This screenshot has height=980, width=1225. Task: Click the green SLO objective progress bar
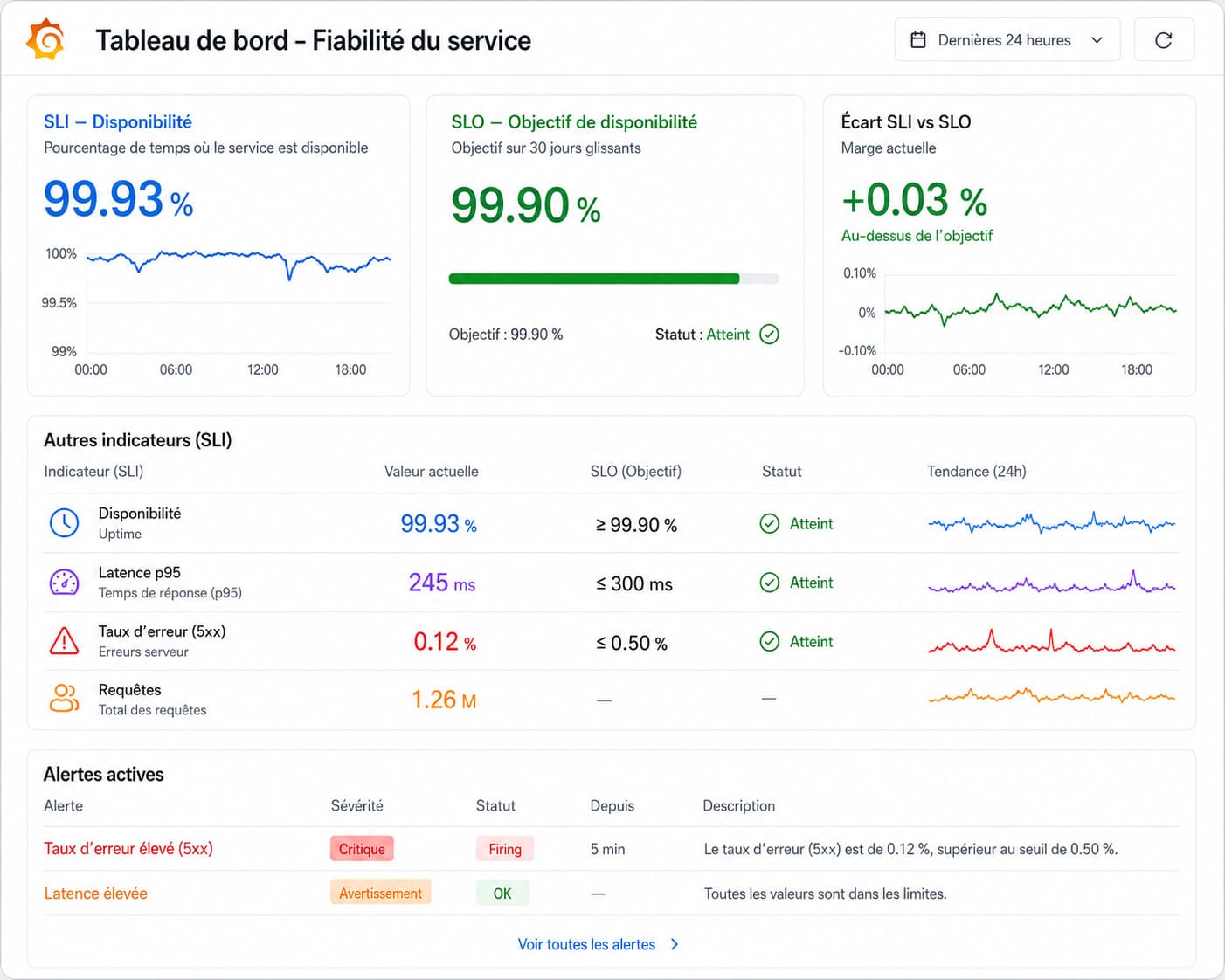pos(594,279)
